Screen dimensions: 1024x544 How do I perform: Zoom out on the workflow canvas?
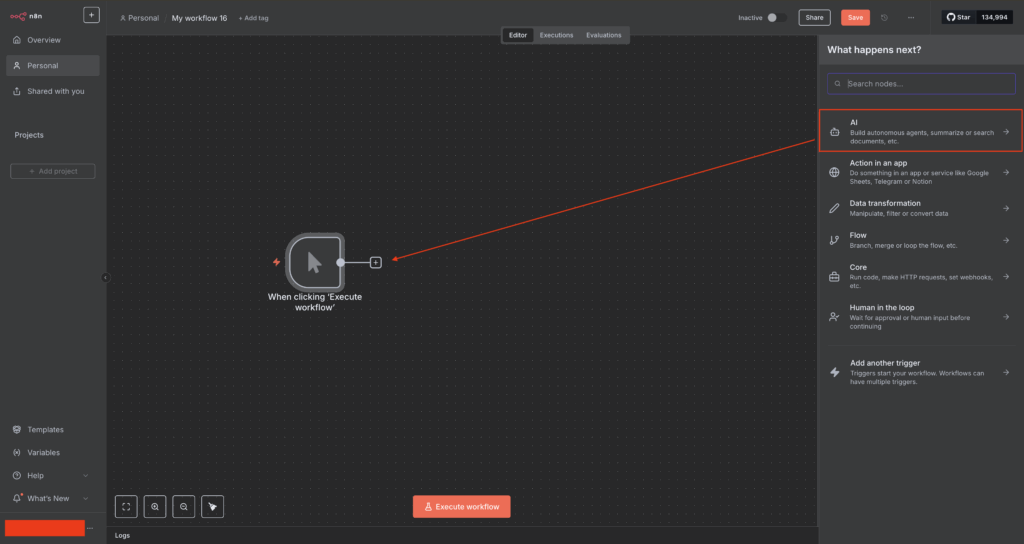coord(184,507)
